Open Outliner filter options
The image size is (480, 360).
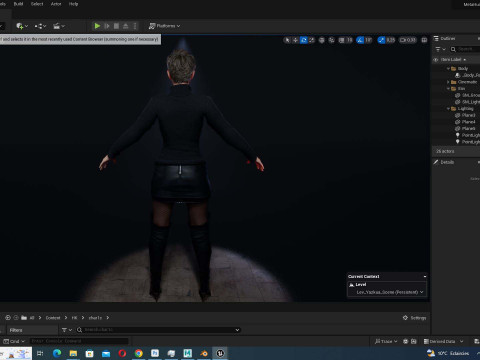pyautogui.click(x=440, y=49)
